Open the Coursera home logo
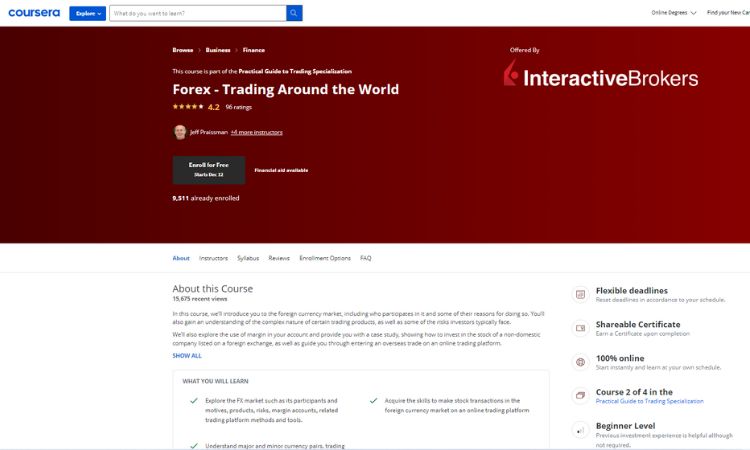750x450 pixels. (x=34, y=13)
